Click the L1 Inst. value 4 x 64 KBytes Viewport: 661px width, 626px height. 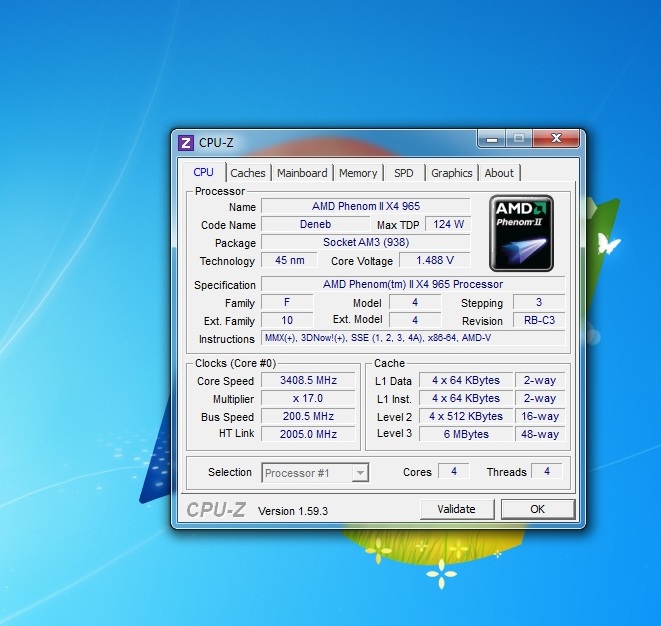click(466, 398)
